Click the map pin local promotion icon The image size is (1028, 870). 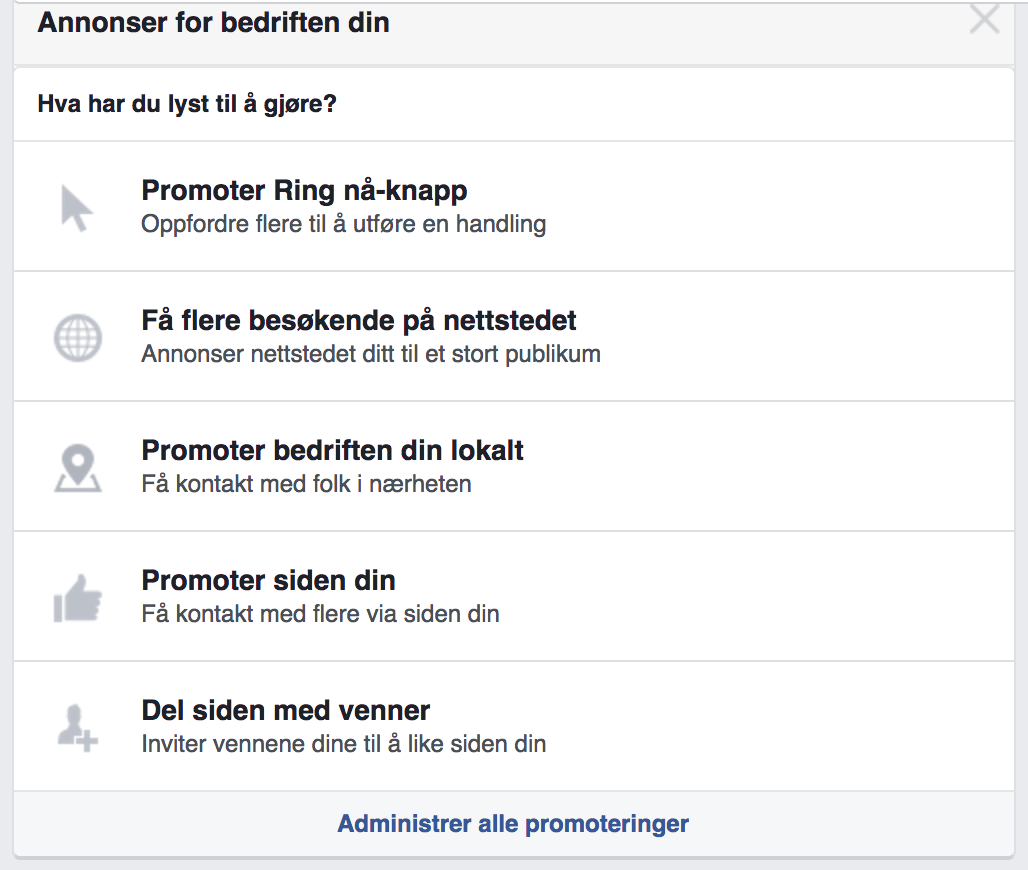click(x=77, y=468)
